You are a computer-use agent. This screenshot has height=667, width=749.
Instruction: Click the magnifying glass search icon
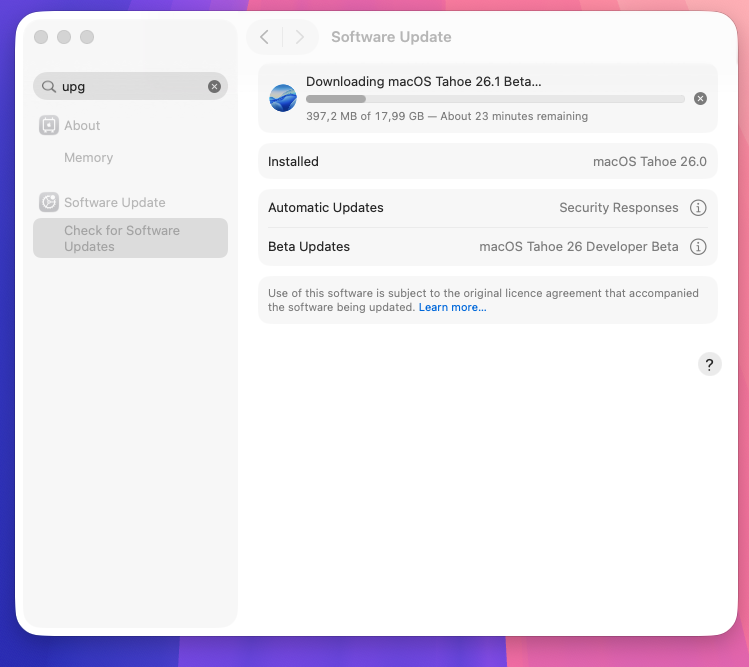pos(48,86)
